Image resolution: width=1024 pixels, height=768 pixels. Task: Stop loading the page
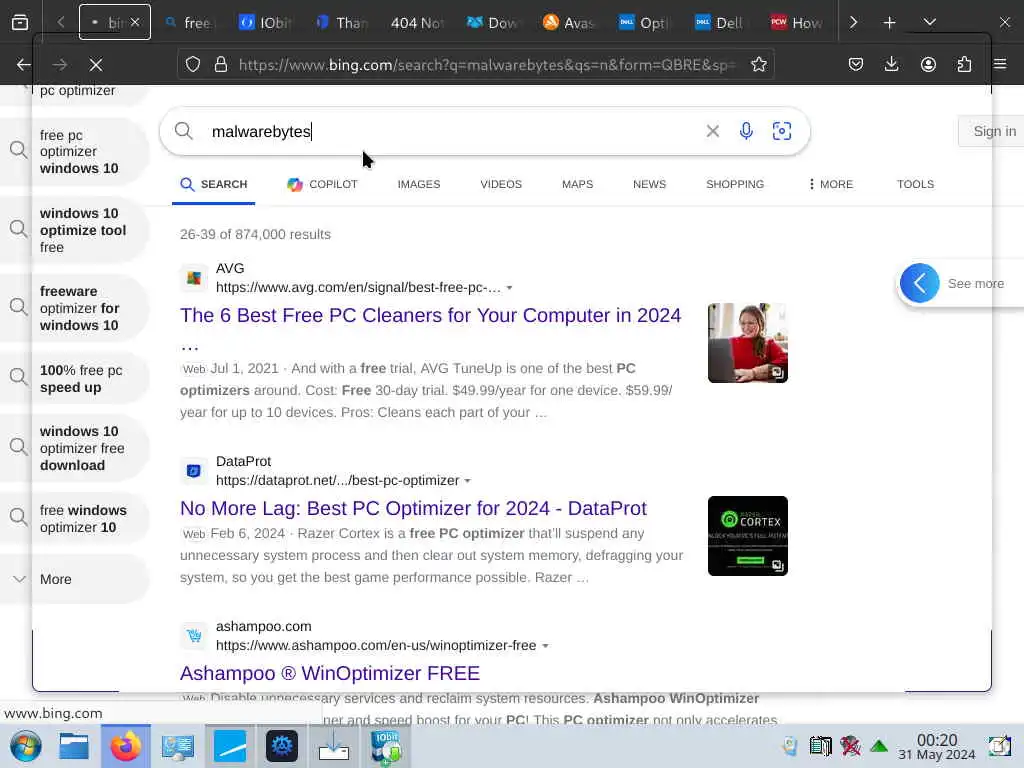pyautogui.click(x=96, y=64)
